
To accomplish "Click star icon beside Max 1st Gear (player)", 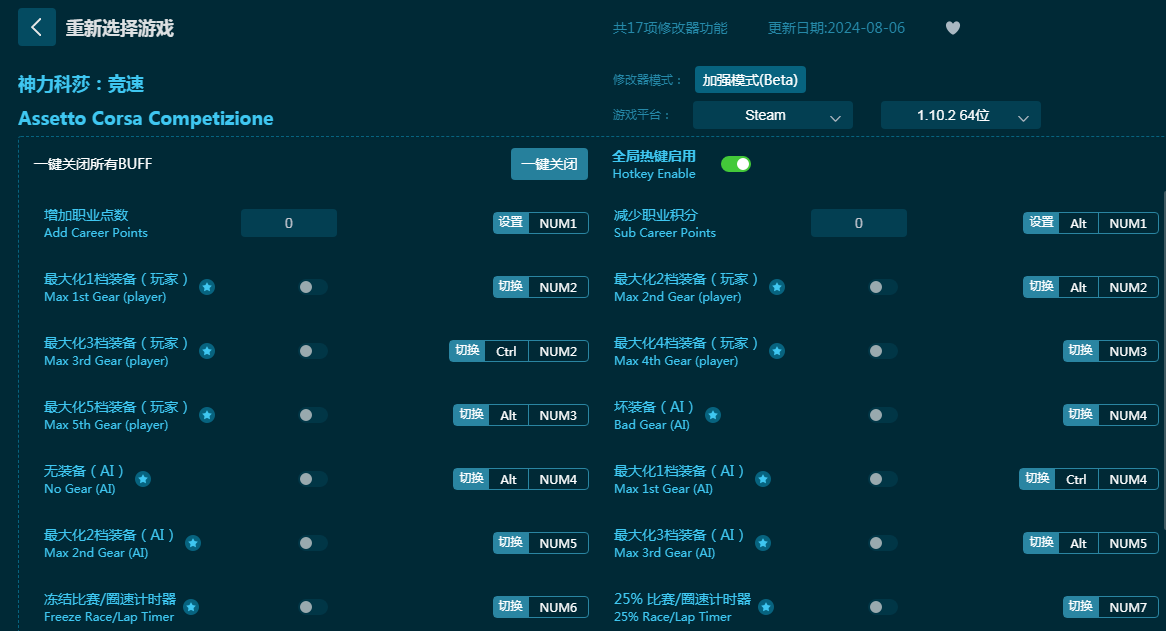I will coord(207,287).
